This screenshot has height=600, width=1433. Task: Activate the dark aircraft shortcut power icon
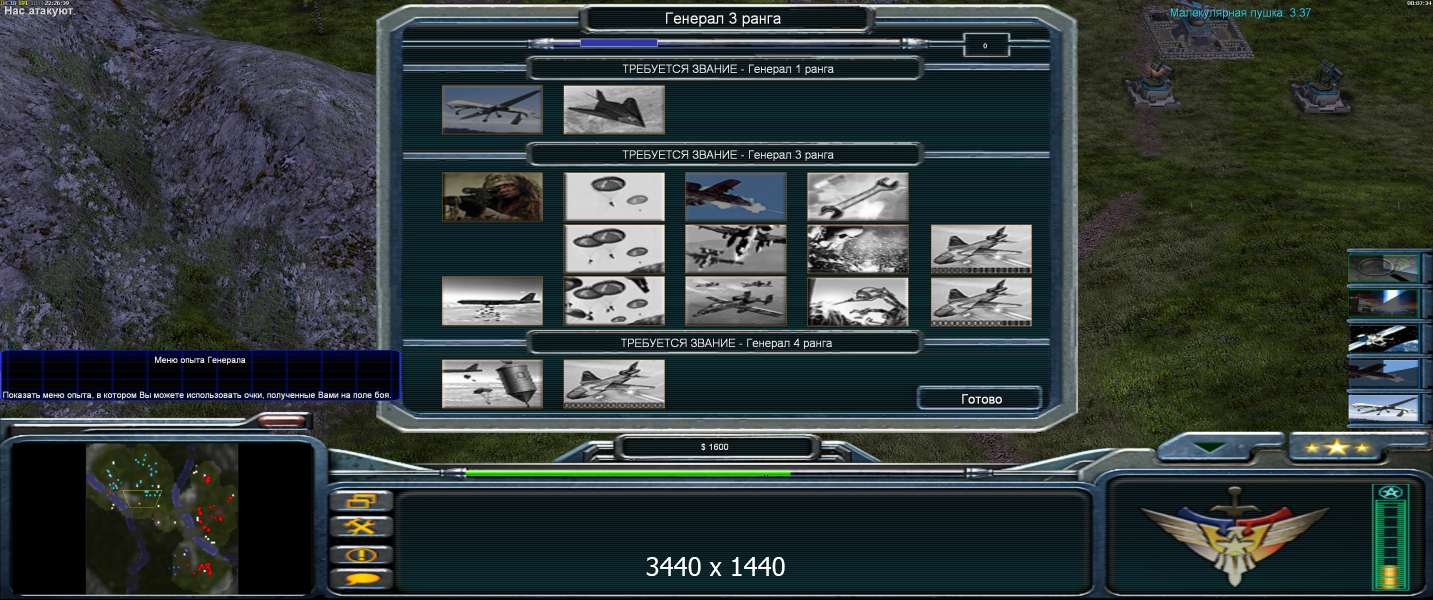click(x=1384, y=373)
